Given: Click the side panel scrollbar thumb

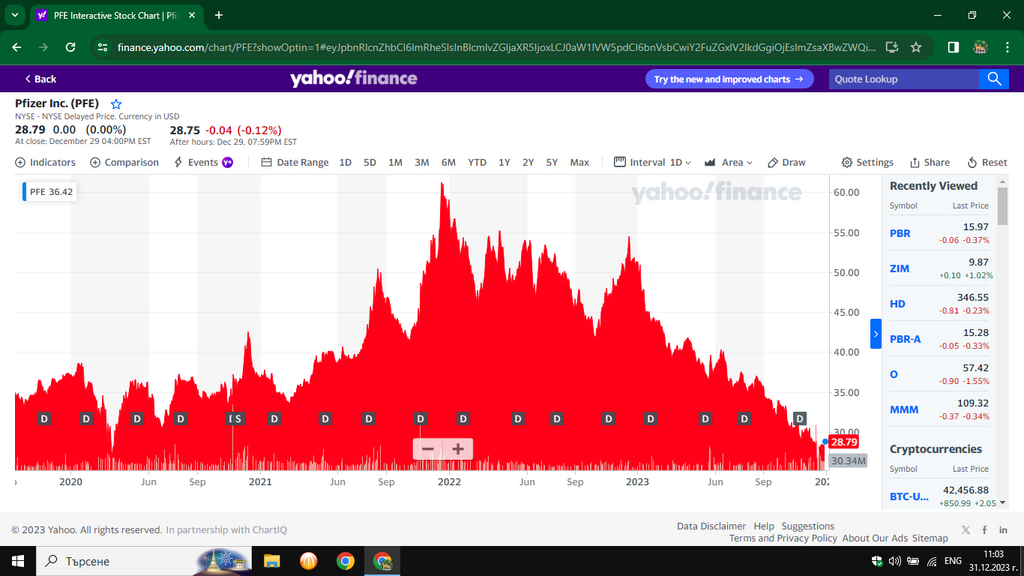Looking at the screenshot, I should (x=1002, y=204).
